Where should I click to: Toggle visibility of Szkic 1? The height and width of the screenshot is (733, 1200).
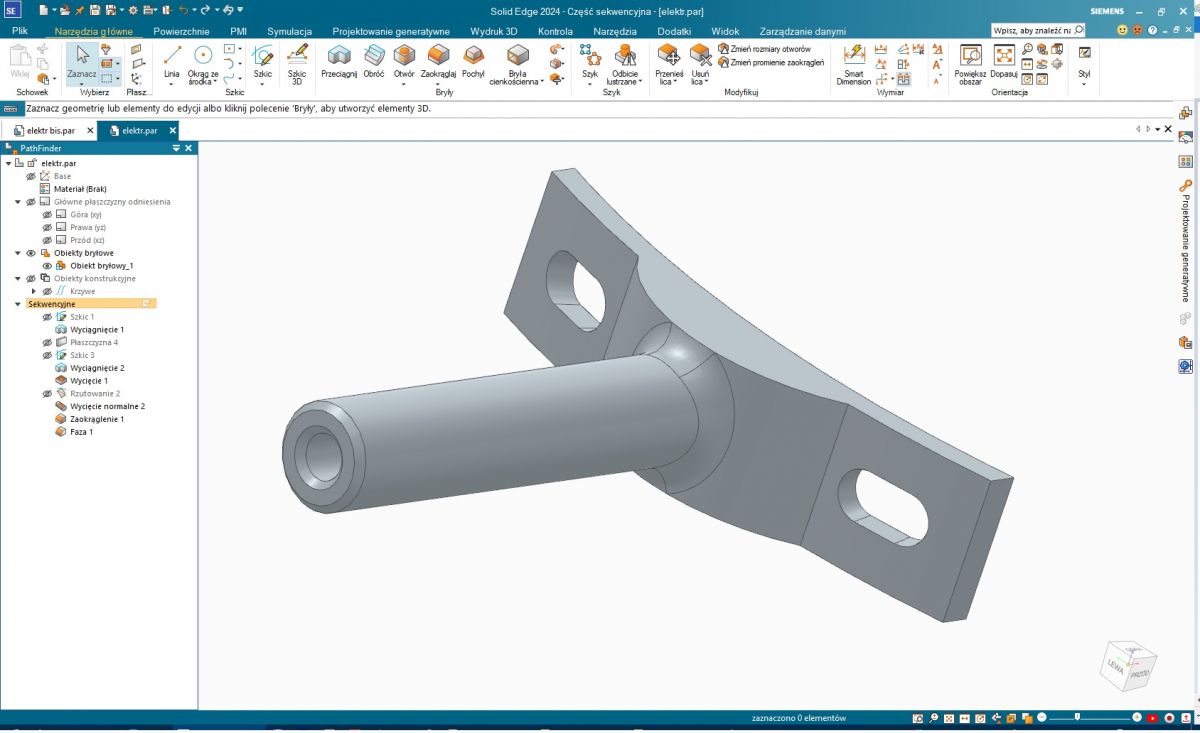[x=47, y=317]
